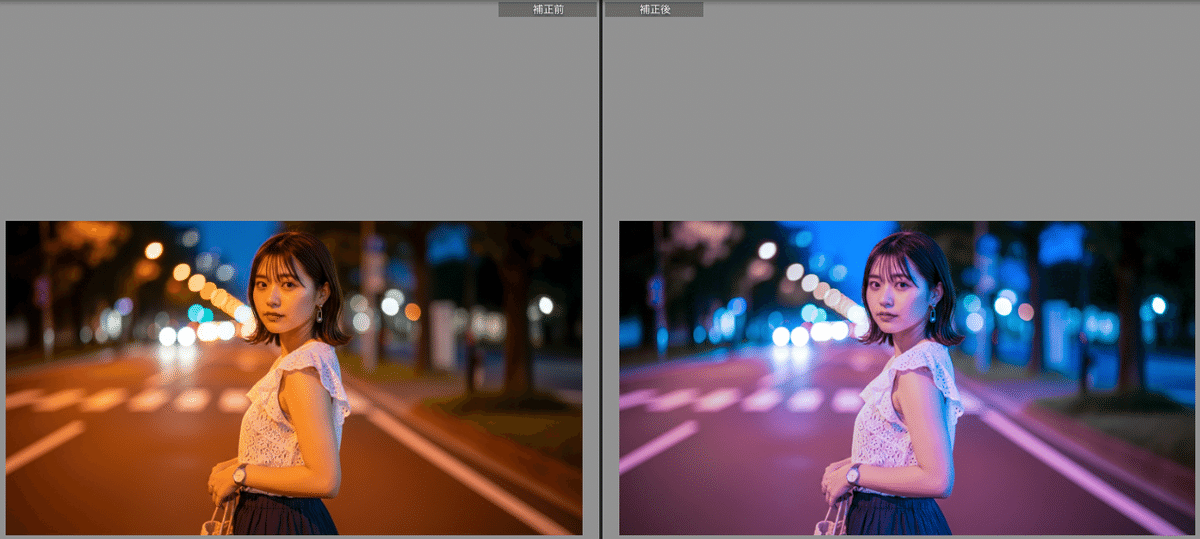Click the wristwatch in the after photo

click(852, 476)
